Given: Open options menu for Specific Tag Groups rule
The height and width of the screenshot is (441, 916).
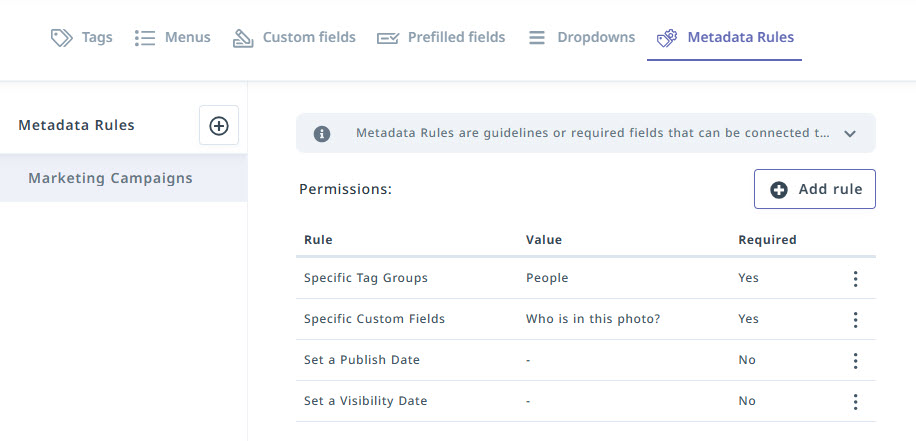Looking at the screenshot, I should (x=855, y=279).
